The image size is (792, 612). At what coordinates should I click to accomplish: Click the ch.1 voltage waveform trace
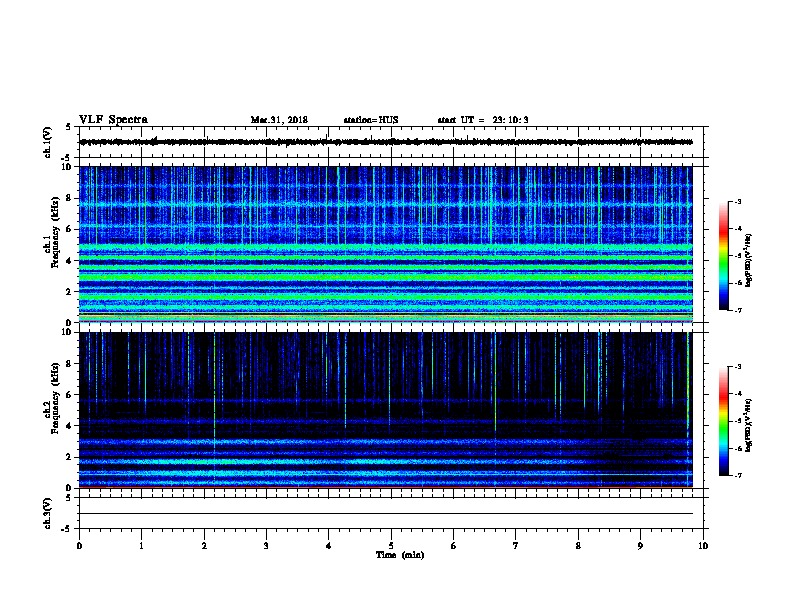click(x=386, y=142)
